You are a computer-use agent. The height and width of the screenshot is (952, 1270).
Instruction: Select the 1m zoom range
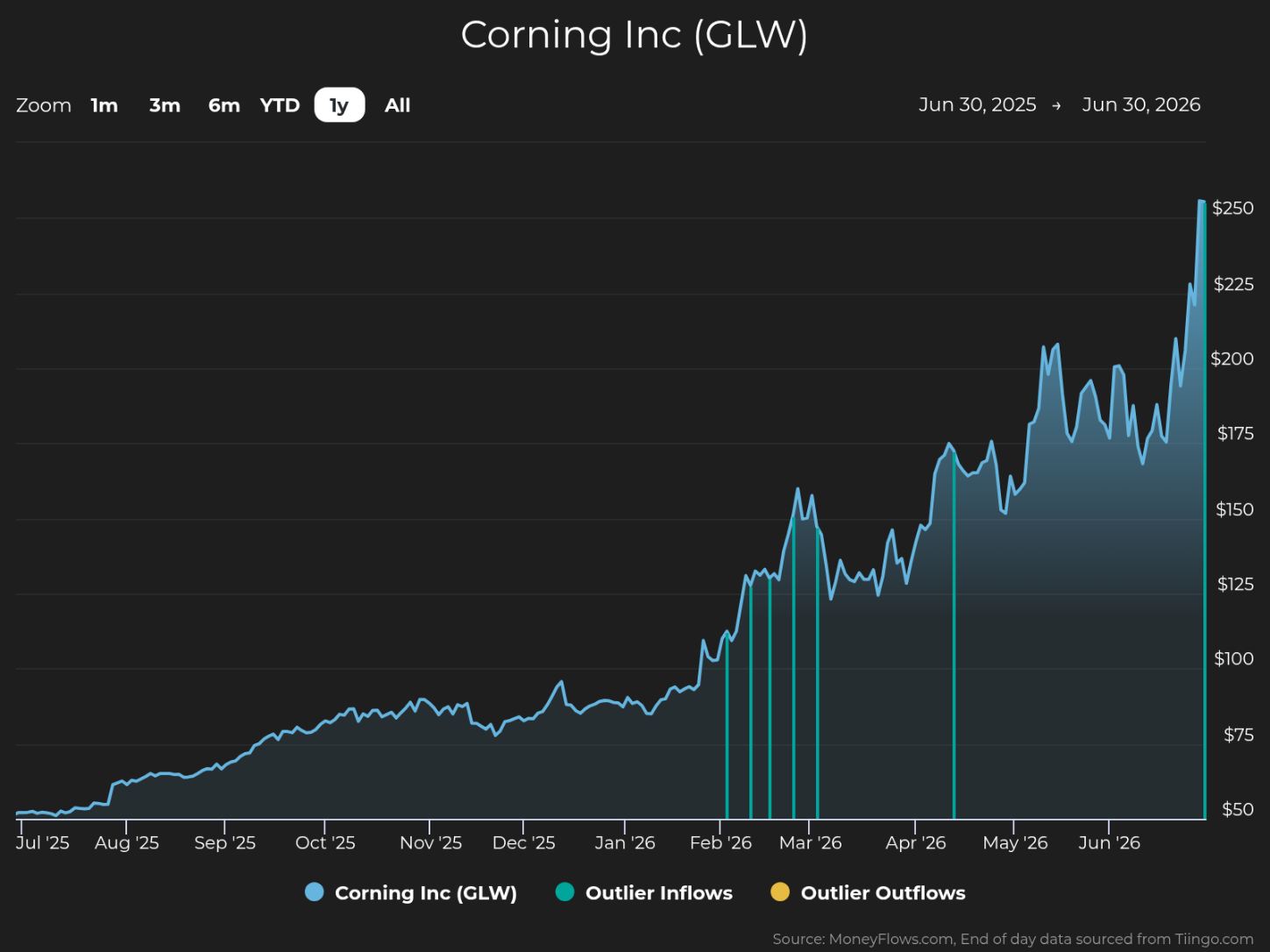(x=104, y=105)
